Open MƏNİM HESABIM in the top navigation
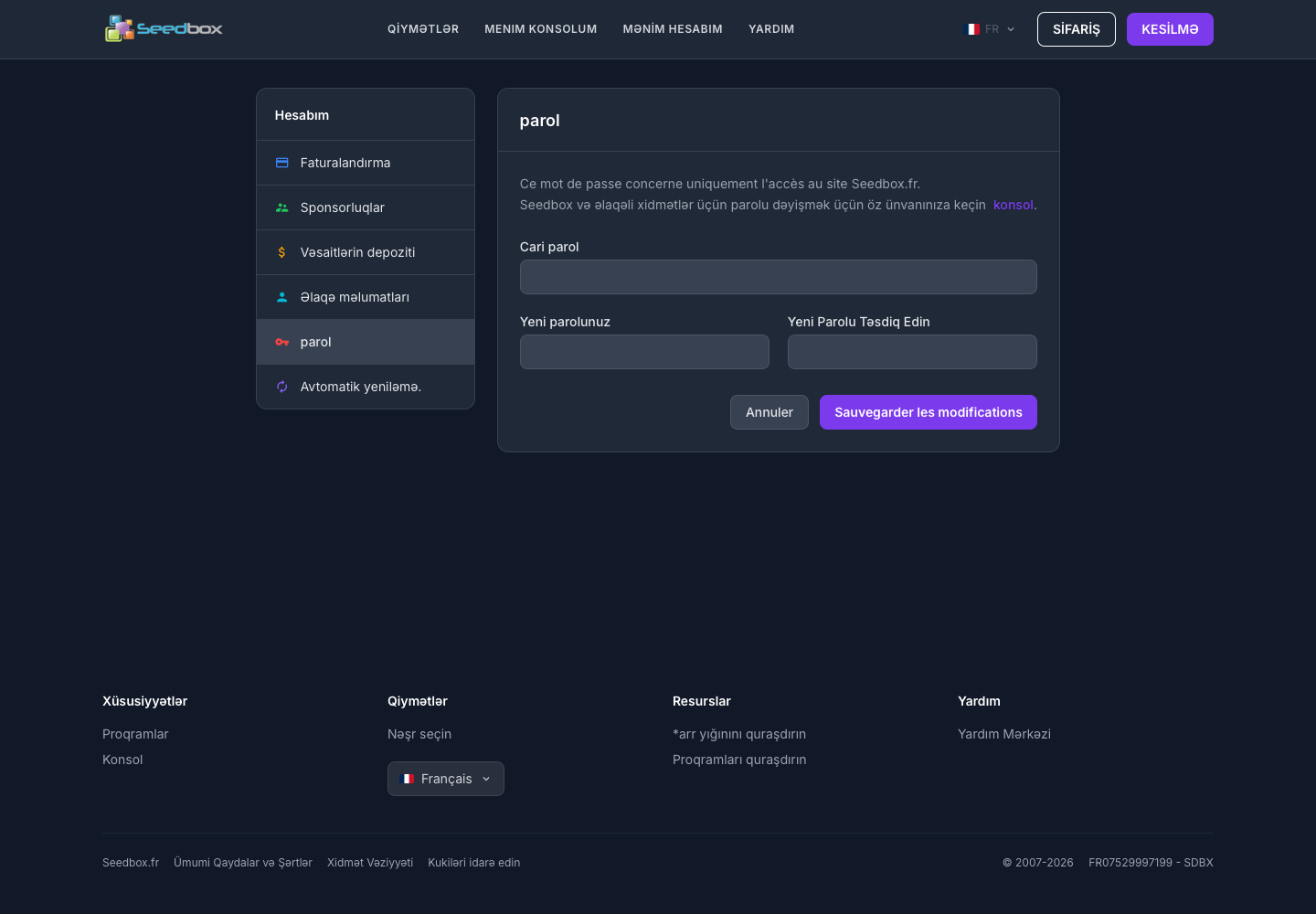Image resolution: width=1316 pixels, height=914 pixels. point(673,29)
